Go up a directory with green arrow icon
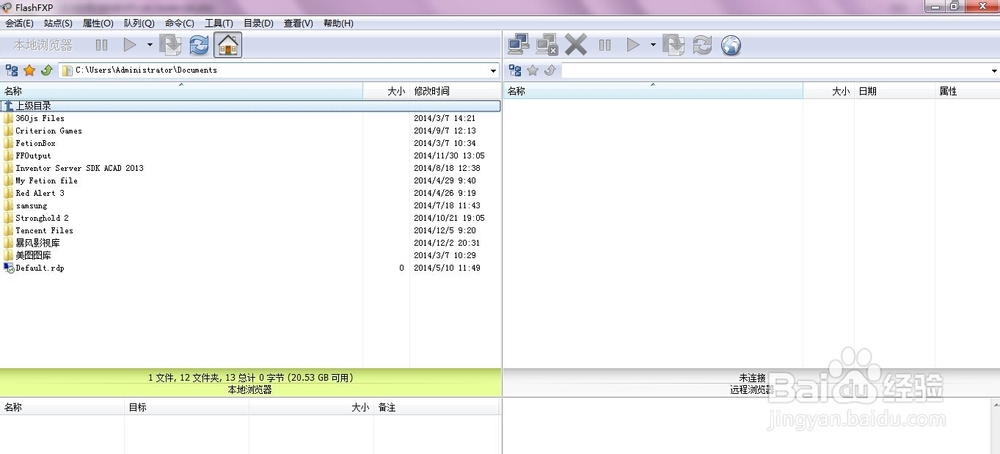 pyautogui.click(x=46, y=70)
